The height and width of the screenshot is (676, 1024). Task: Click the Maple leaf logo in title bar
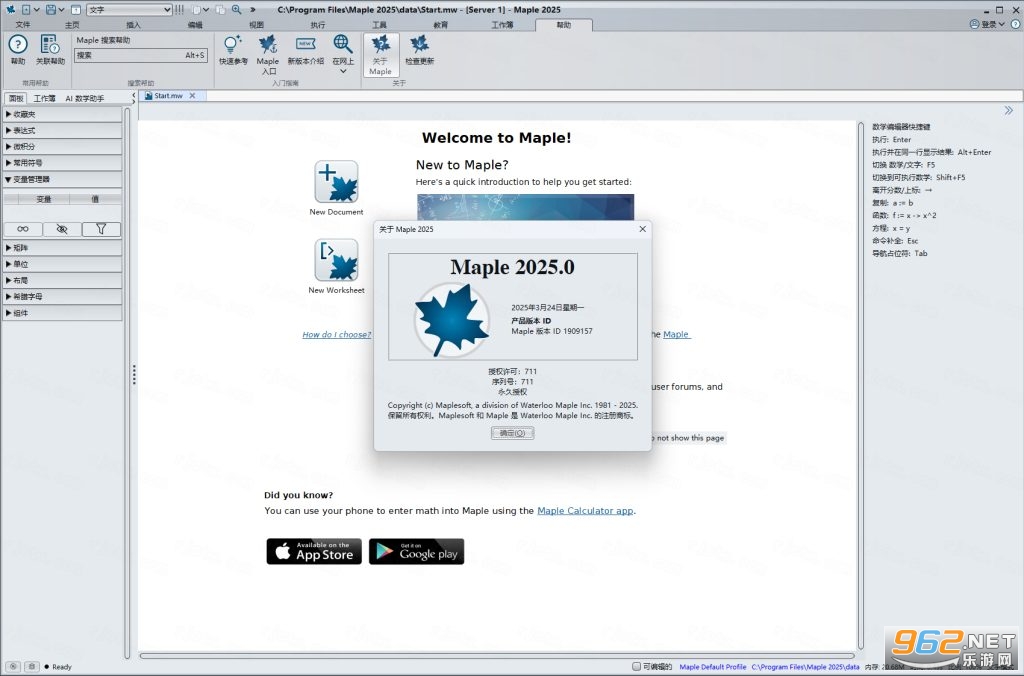tap(10, 9)
